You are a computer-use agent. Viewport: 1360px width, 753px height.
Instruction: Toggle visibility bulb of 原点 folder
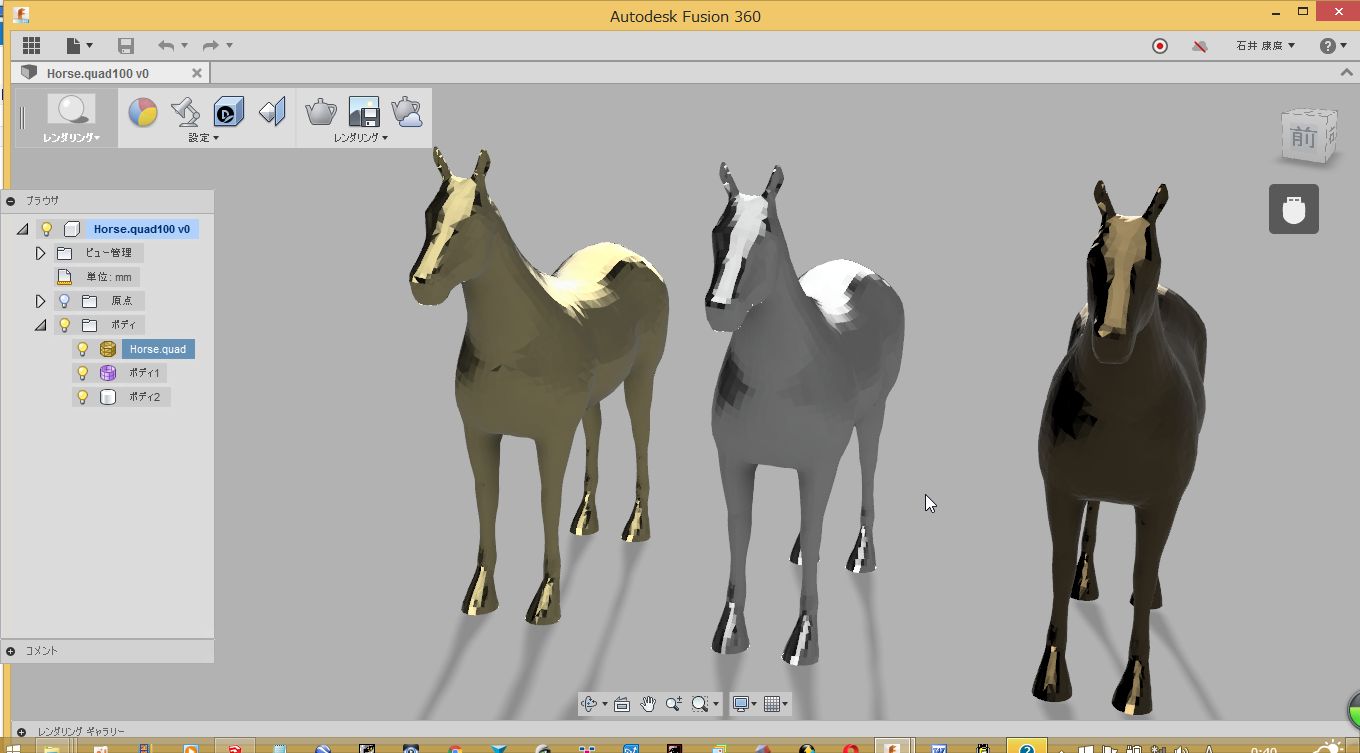(x=64, y=301)
